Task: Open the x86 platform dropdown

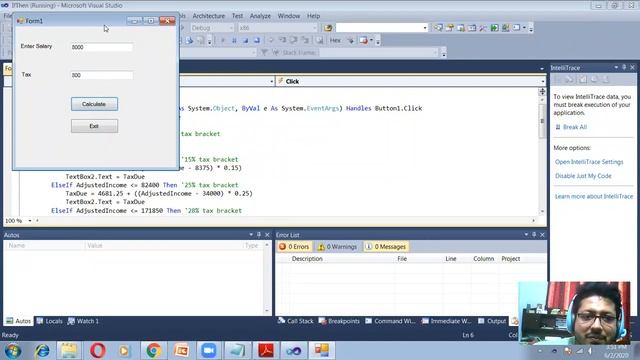Action: click(315, 28)
